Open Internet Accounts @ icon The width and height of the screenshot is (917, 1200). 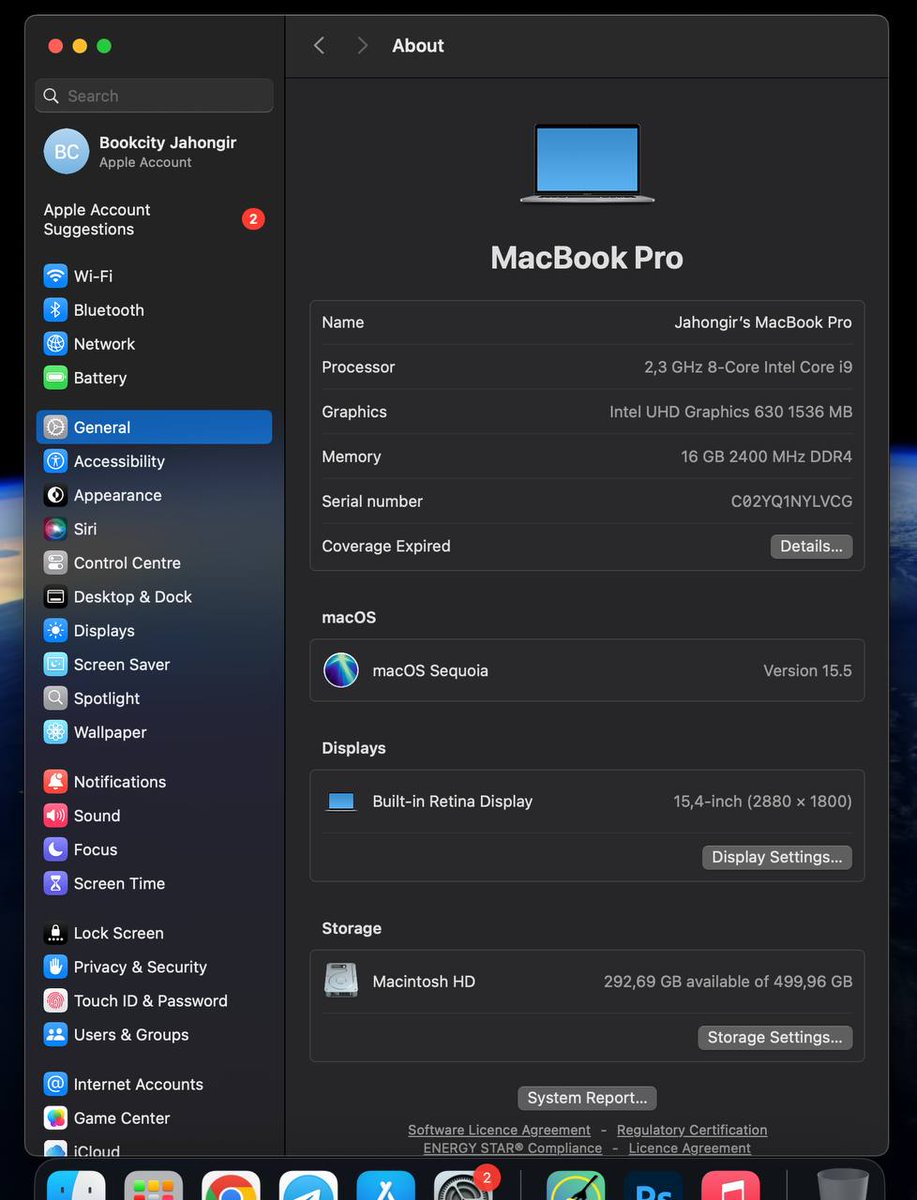pyautogui.click(x=56, y=1084)
